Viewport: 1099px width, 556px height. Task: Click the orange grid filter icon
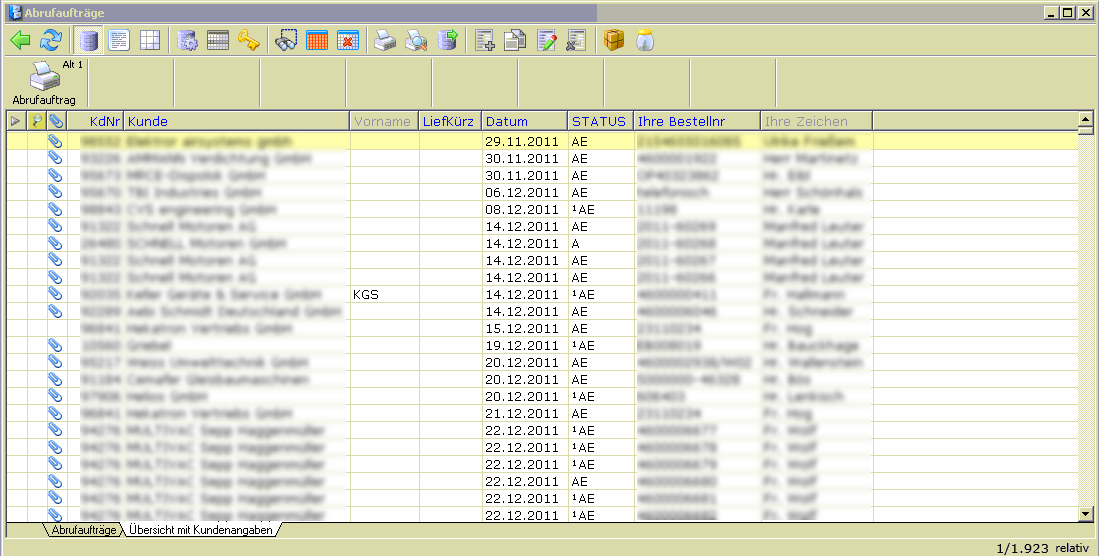317,40
